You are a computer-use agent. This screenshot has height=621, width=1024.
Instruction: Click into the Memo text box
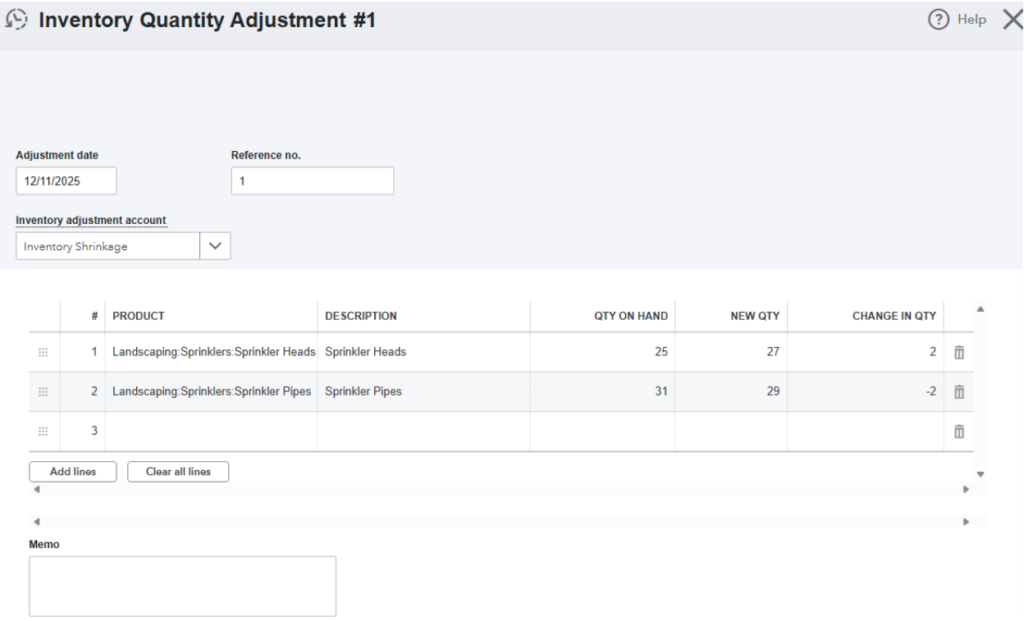[182, 586]
